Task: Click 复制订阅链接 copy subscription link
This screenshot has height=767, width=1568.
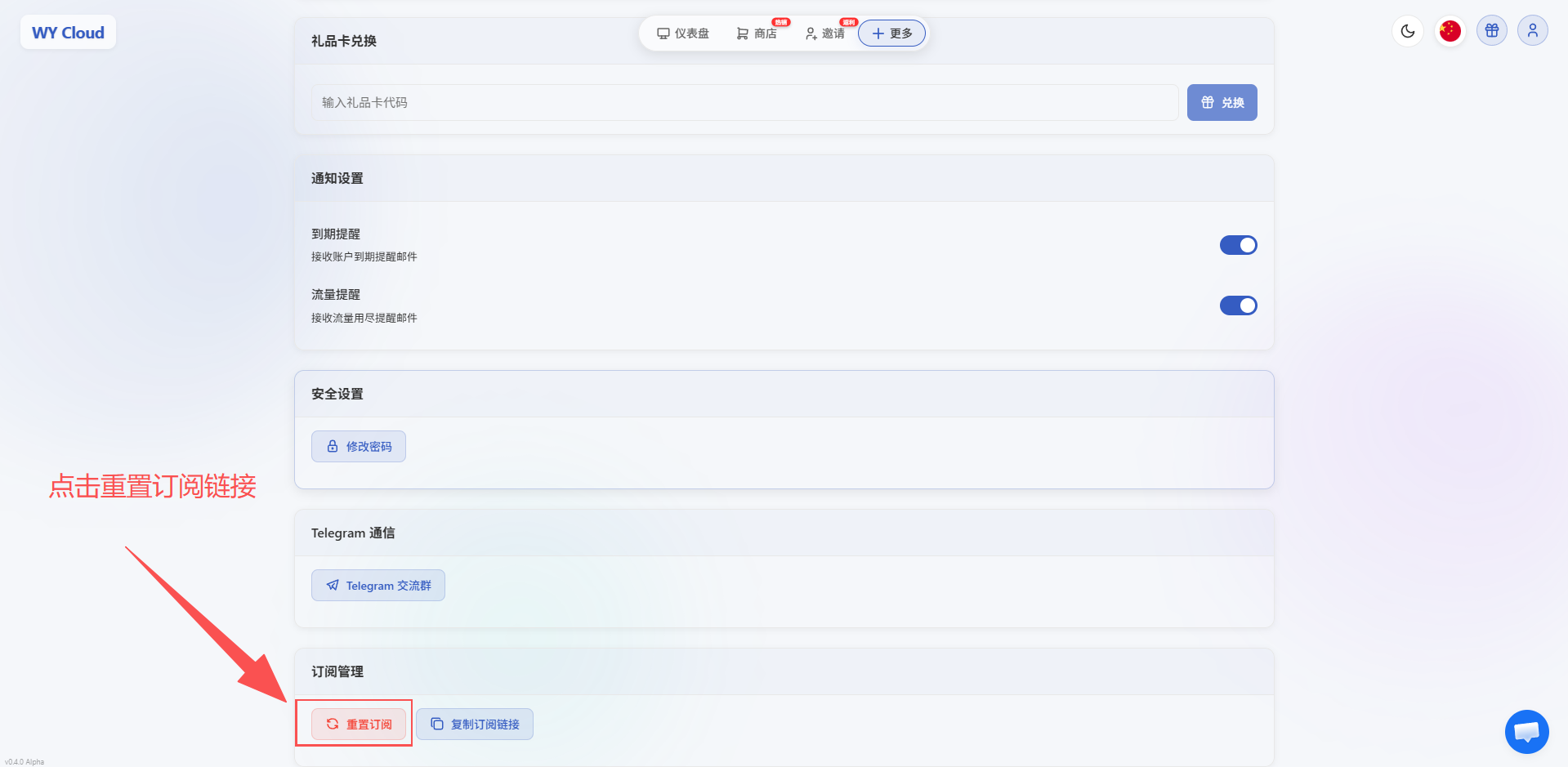Action: 475,725
